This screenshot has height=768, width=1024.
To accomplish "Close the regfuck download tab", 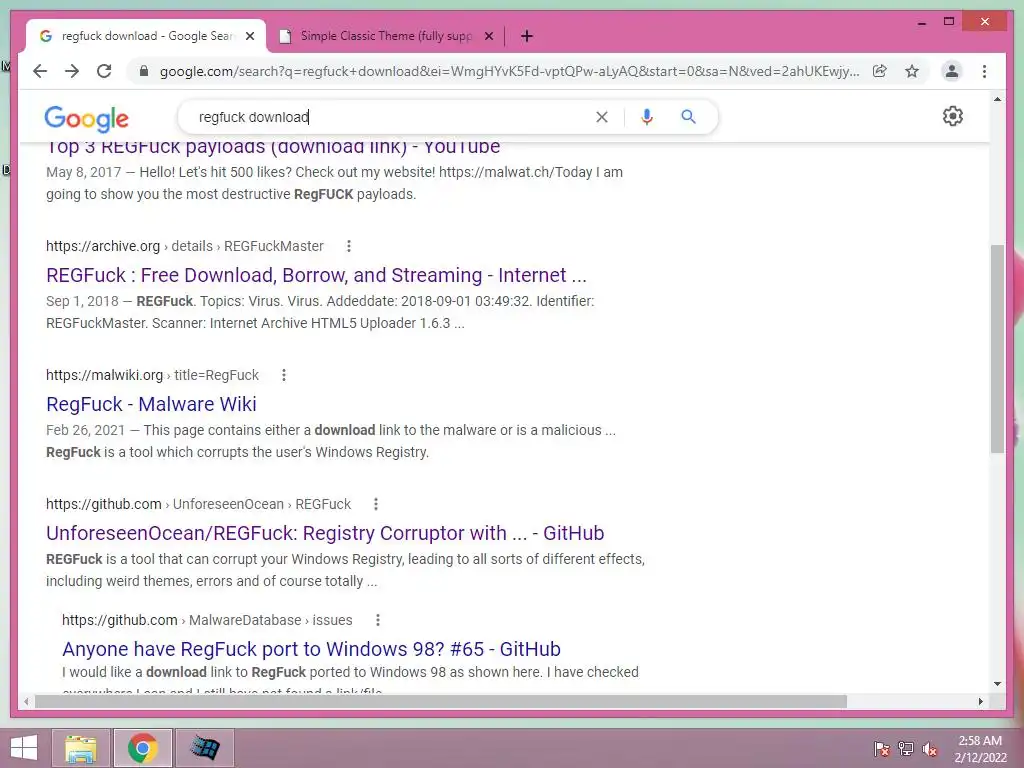I will point(249,36).
